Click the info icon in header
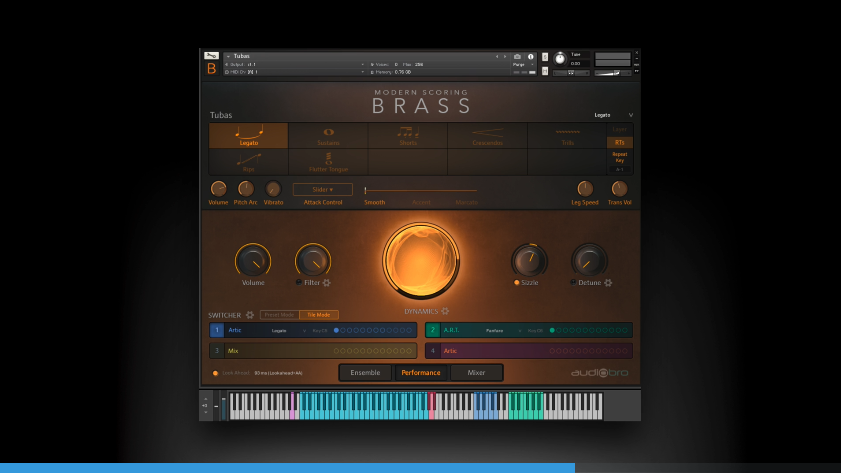The width and height of the screenshot is (841, 473). coord(530,56)
